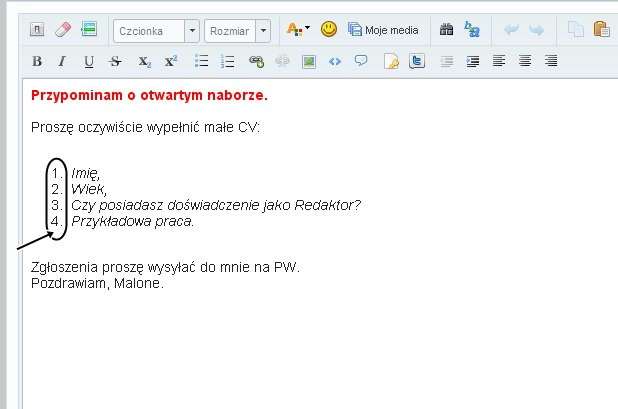Insert an image into the post

[x=309, y=61]
